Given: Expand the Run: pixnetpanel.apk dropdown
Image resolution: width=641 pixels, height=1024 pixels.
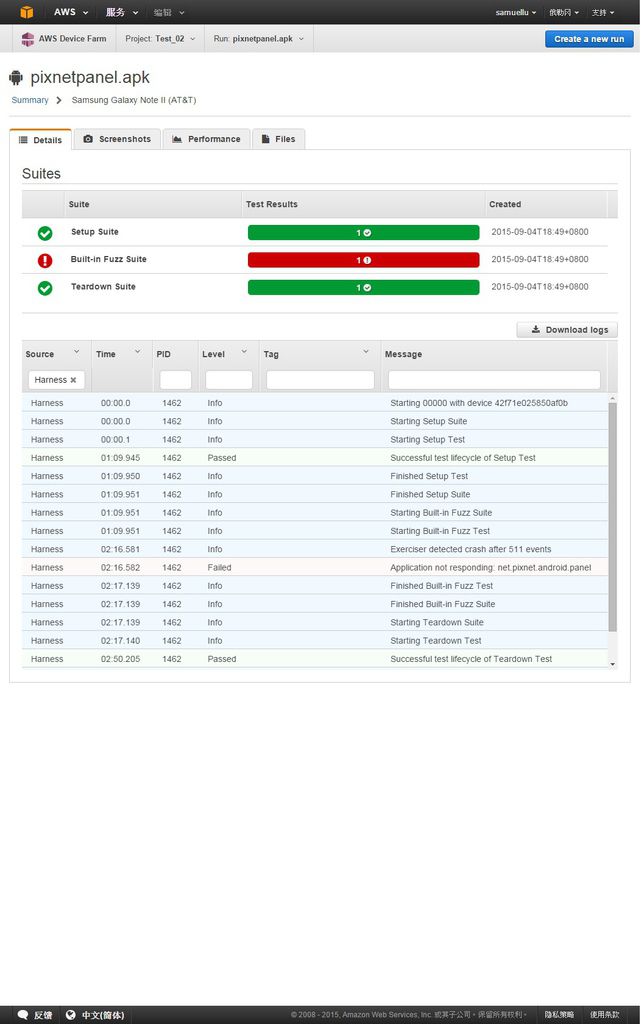Looking at the screenshot, I should point(259,39).
